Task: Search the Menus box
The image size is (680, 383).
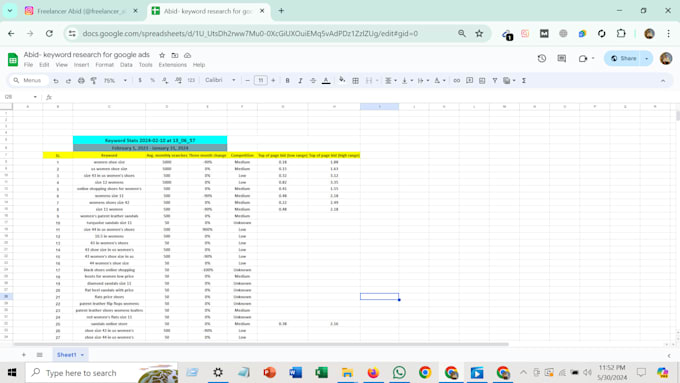Action: pos(28,81)
